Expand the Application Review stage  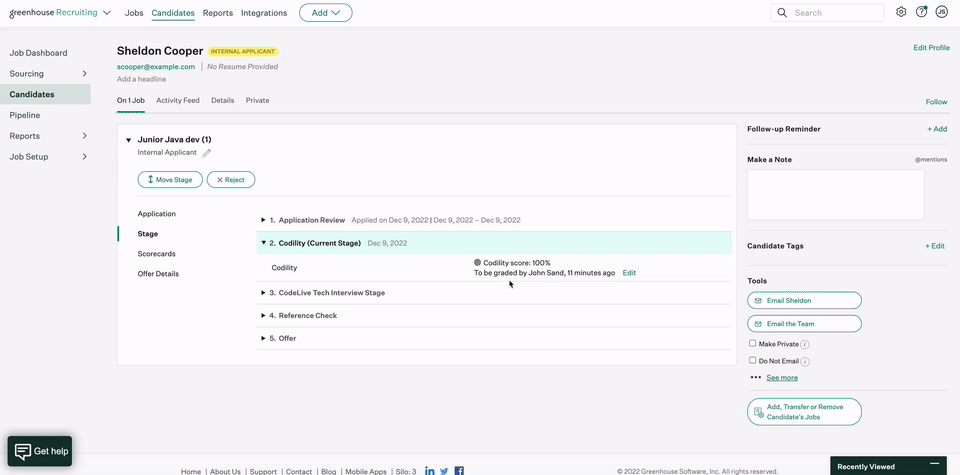(x=263, y=220)
